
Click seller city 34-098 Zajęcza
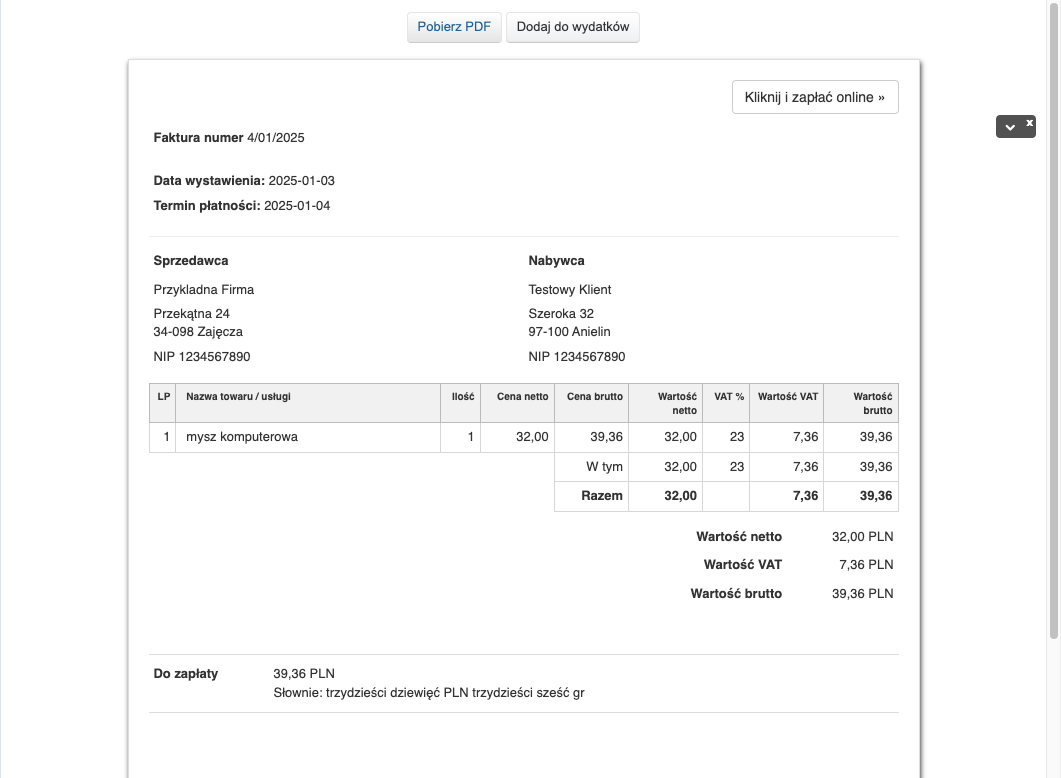click(198, 331)
